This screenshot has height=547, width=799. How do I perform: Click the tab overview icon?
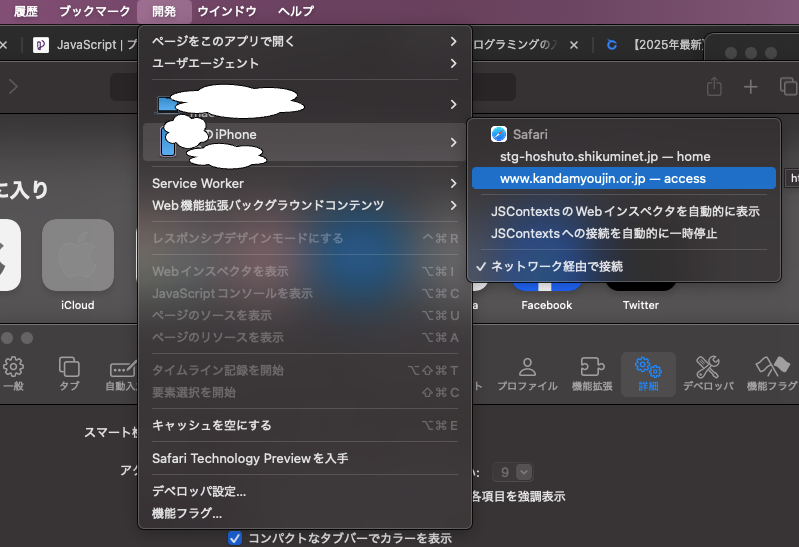point(788,86)
